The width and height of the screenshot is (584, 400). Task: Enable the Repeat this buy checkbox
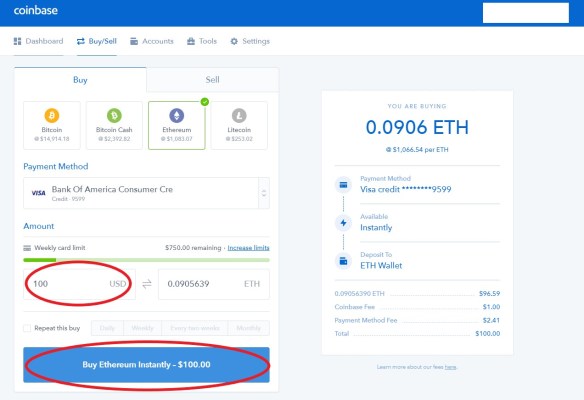(27, 328)
